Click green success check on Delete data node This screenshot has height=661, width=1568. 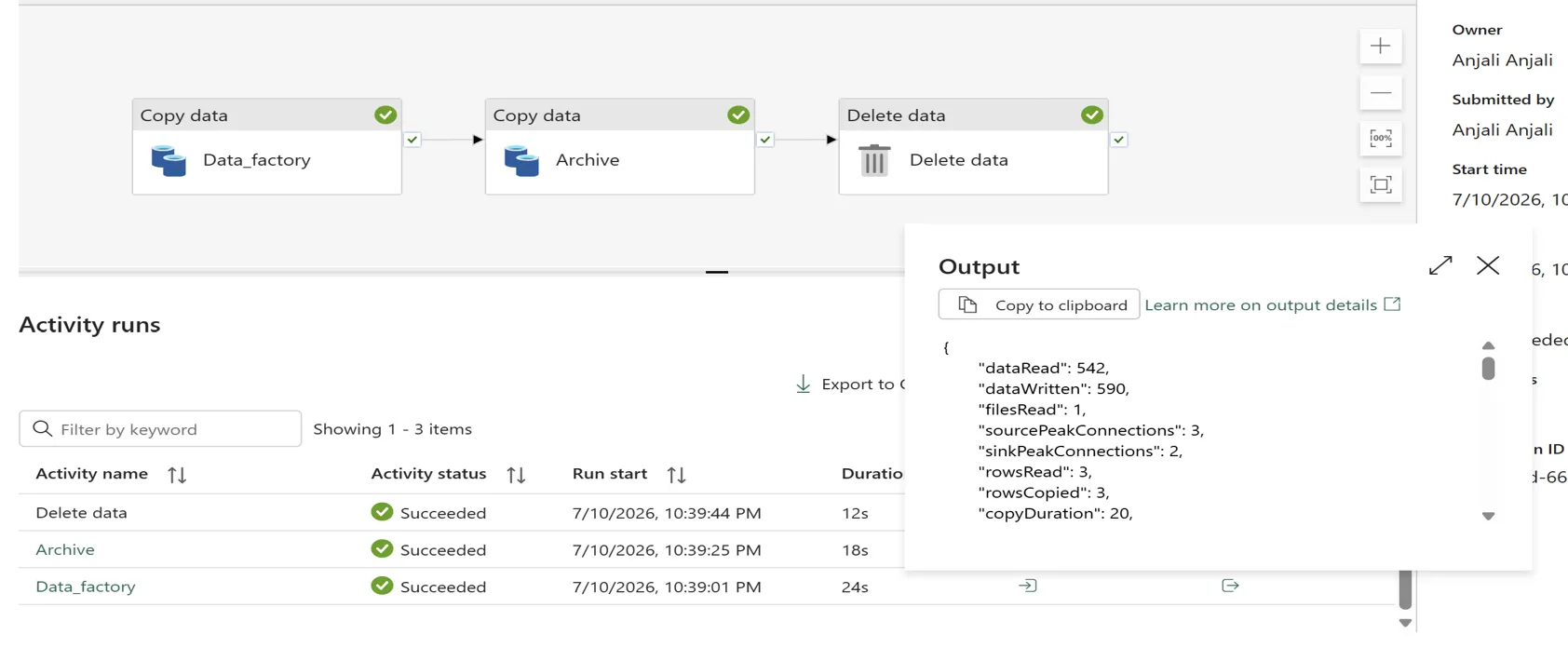(1092, 115)
